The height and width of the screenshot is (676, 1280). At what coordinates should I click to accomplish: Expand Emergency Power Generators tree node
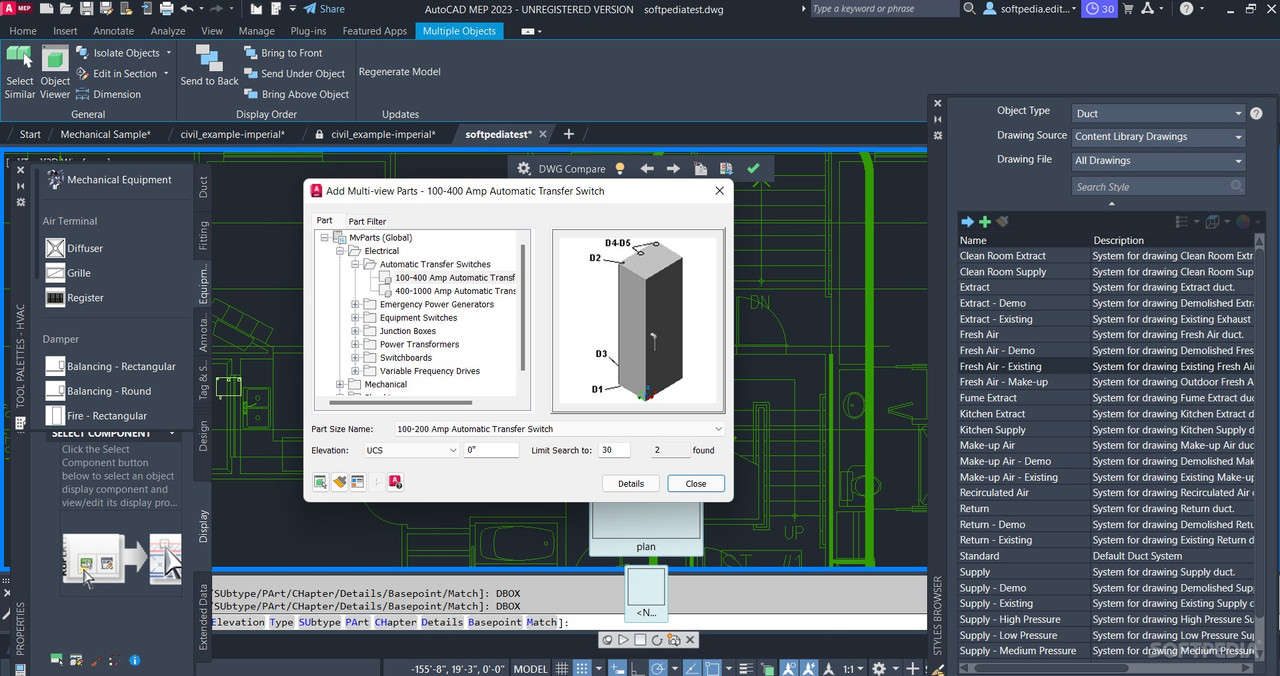click(355, 305)
